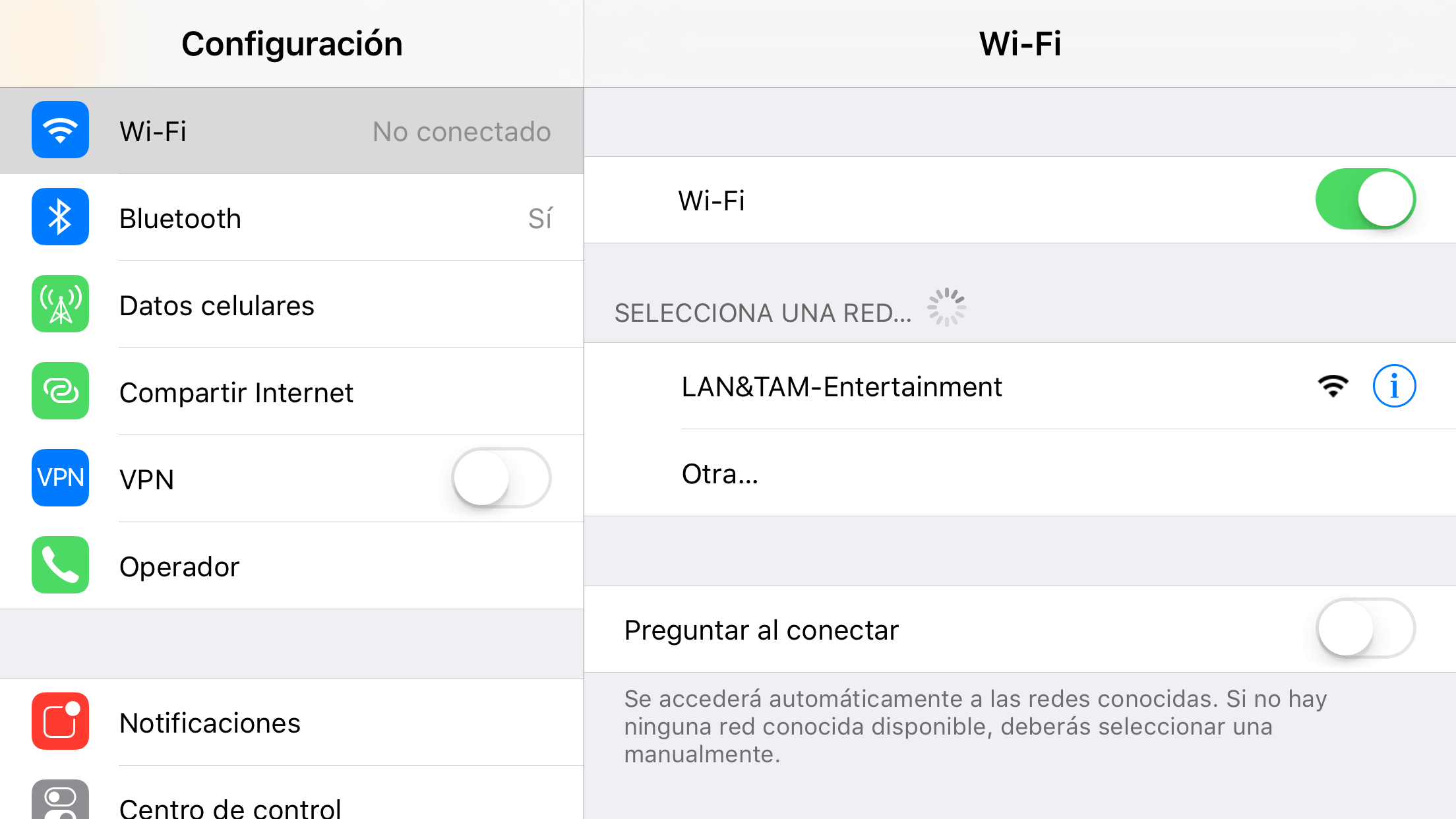This screenshot has height=819, width=1456.
Task: Enable the VPN switch
Action: tap(501, 478)
